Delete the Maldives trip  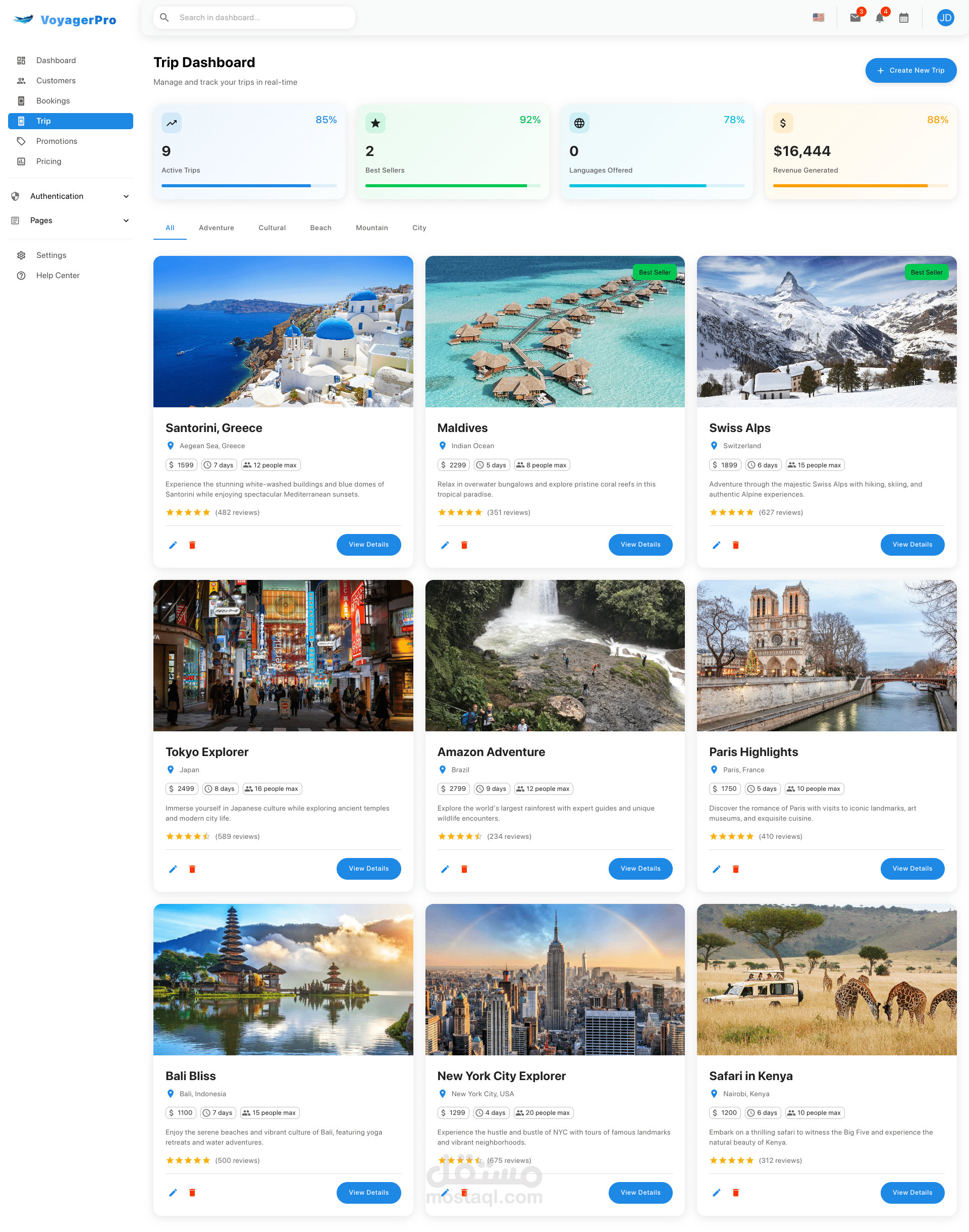[x=464, y=545]
